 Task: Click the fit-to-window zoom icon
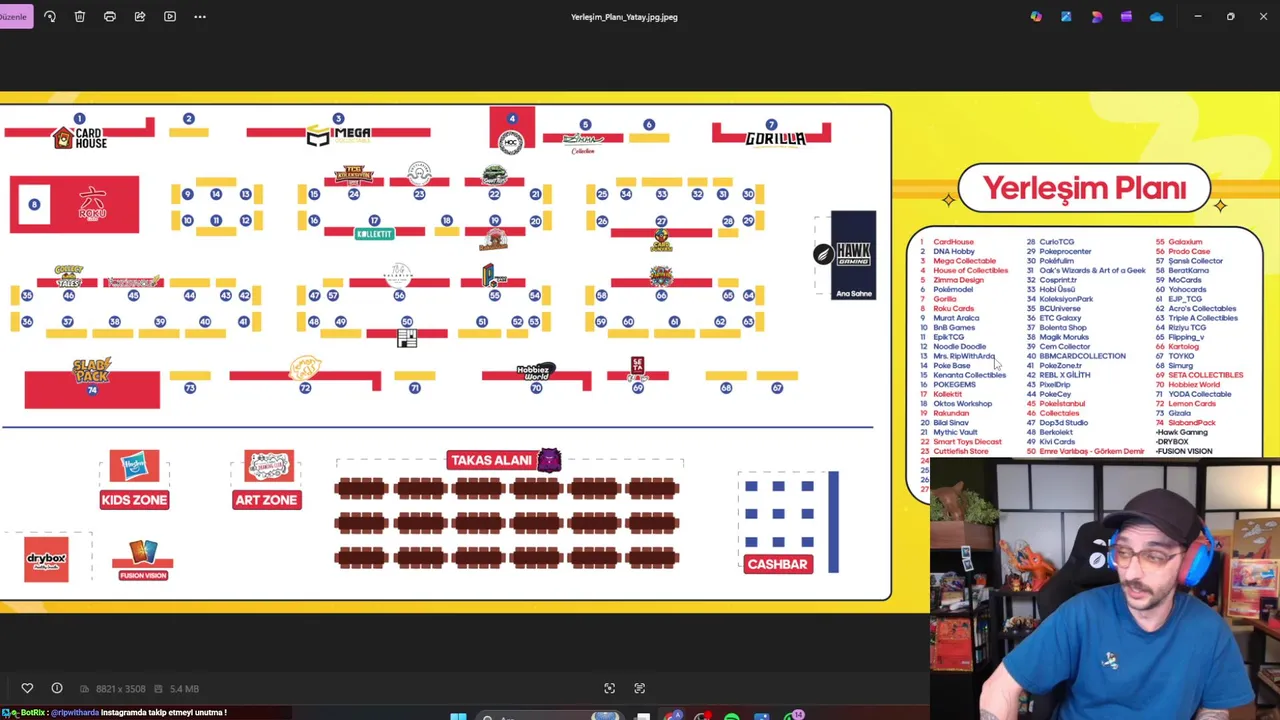point(609,688)
